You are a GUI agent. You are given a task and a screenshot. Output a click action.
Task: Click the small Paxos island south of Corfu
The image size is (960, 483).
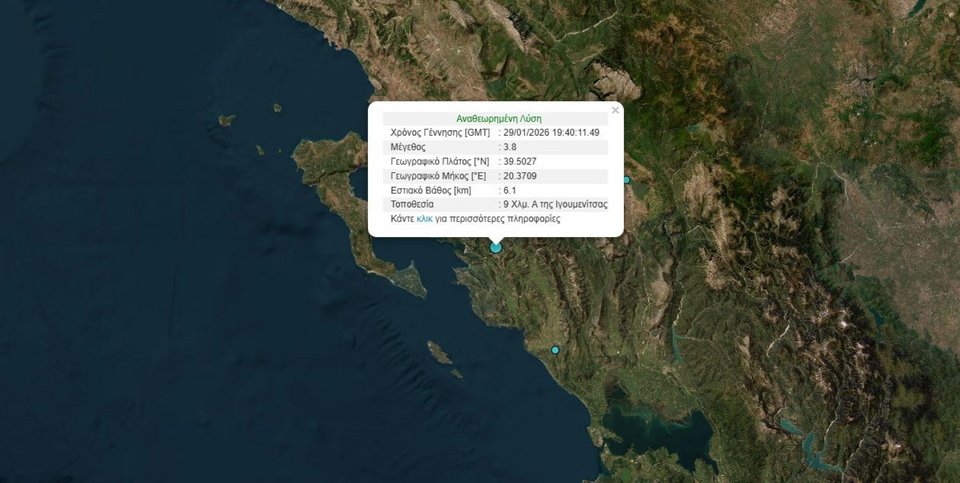438,352
